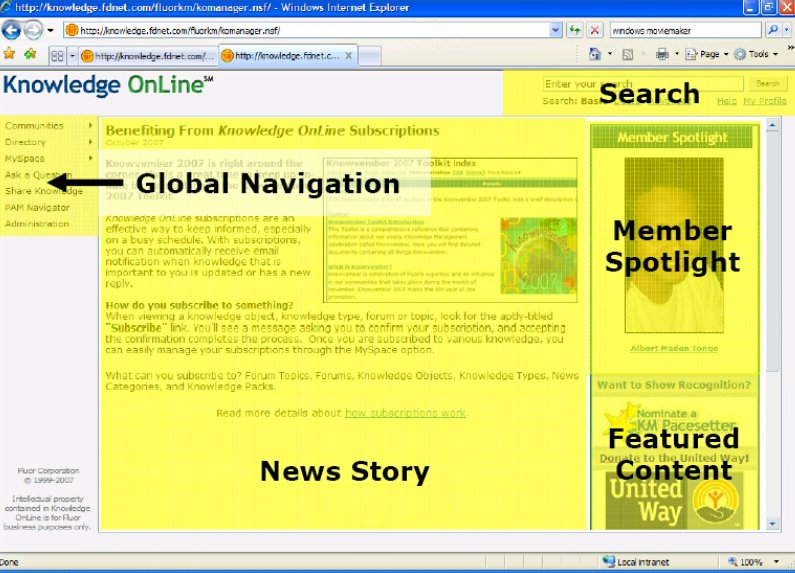Click the scrollbar up arrow

pyautogui.click(x=772, y=124)
